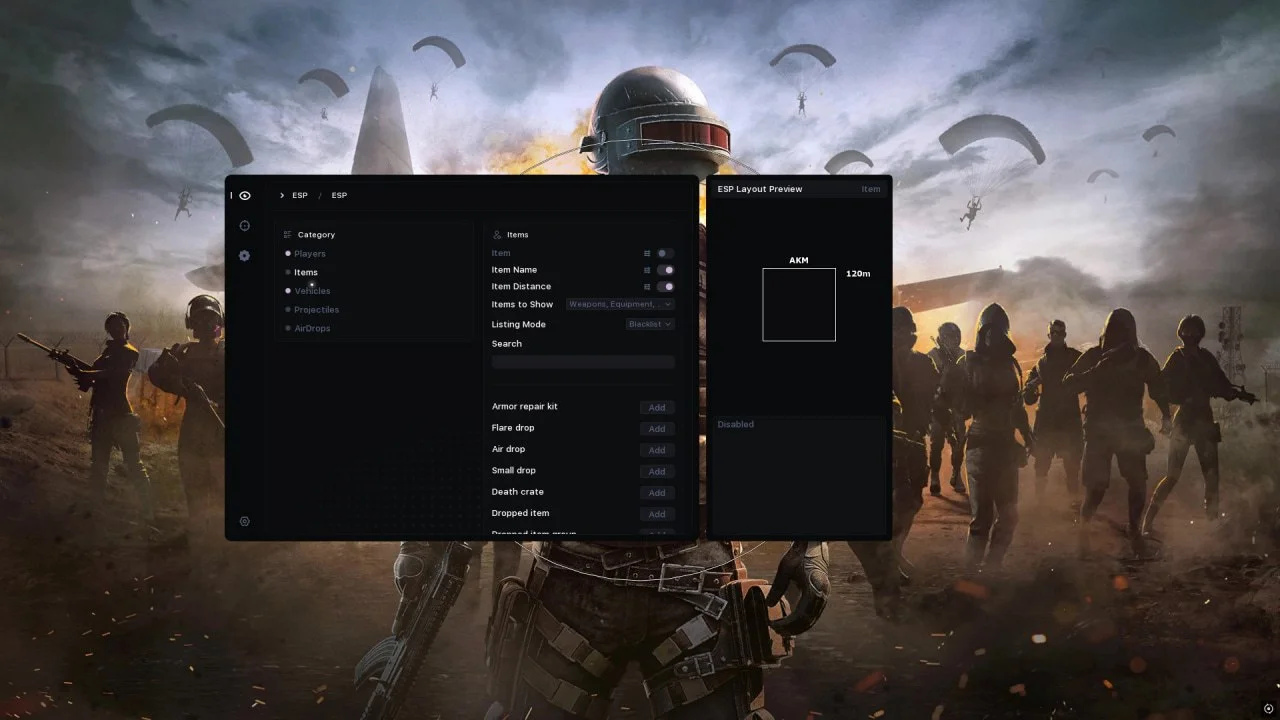Image resolution: width=1280 pixels, height=720 pixels.
Task: Select the Vehicles category
Action: 312,291
